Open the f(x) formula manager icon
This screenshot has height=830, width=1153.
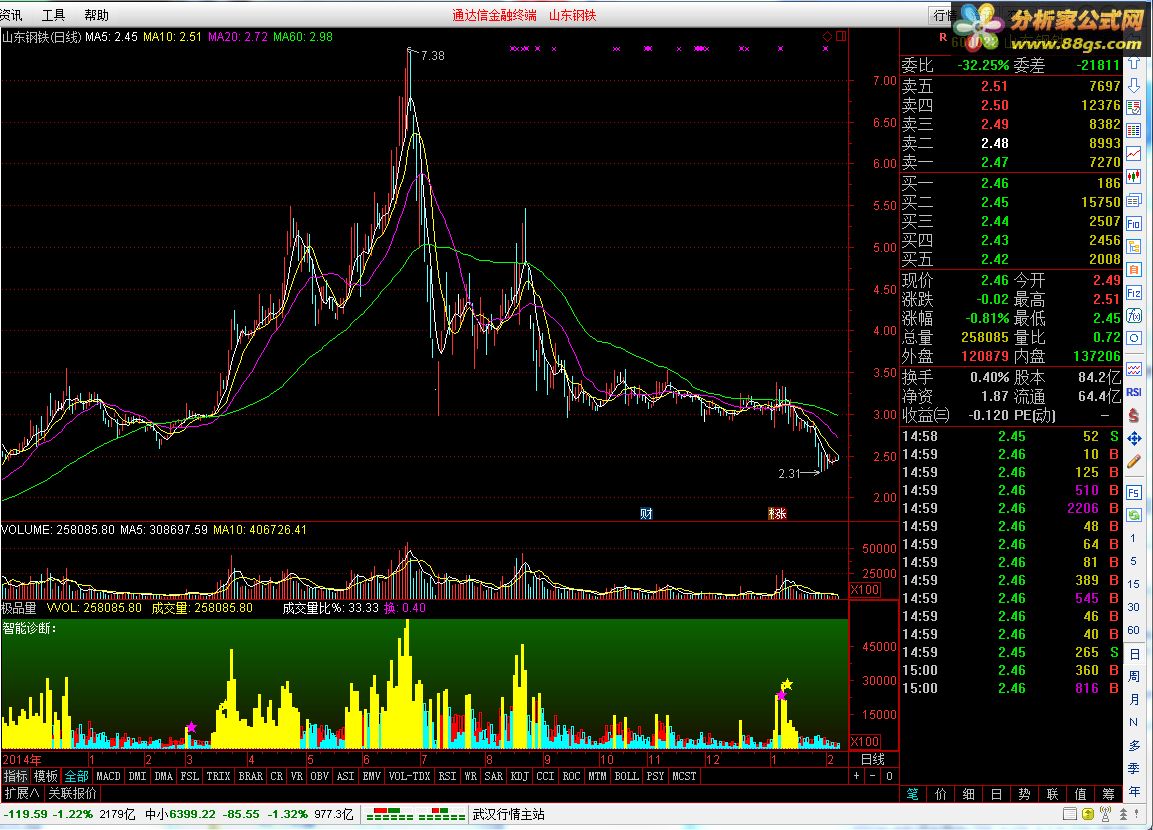1134,316
